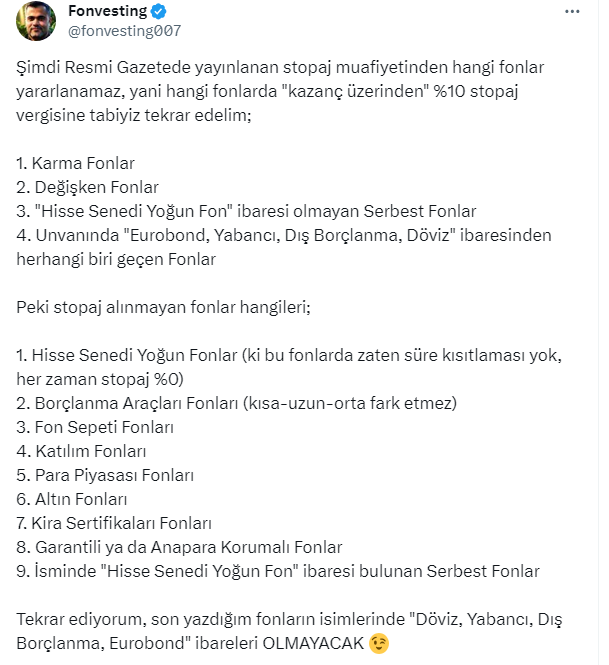Click the blue verified badge

tap(157, 12)
